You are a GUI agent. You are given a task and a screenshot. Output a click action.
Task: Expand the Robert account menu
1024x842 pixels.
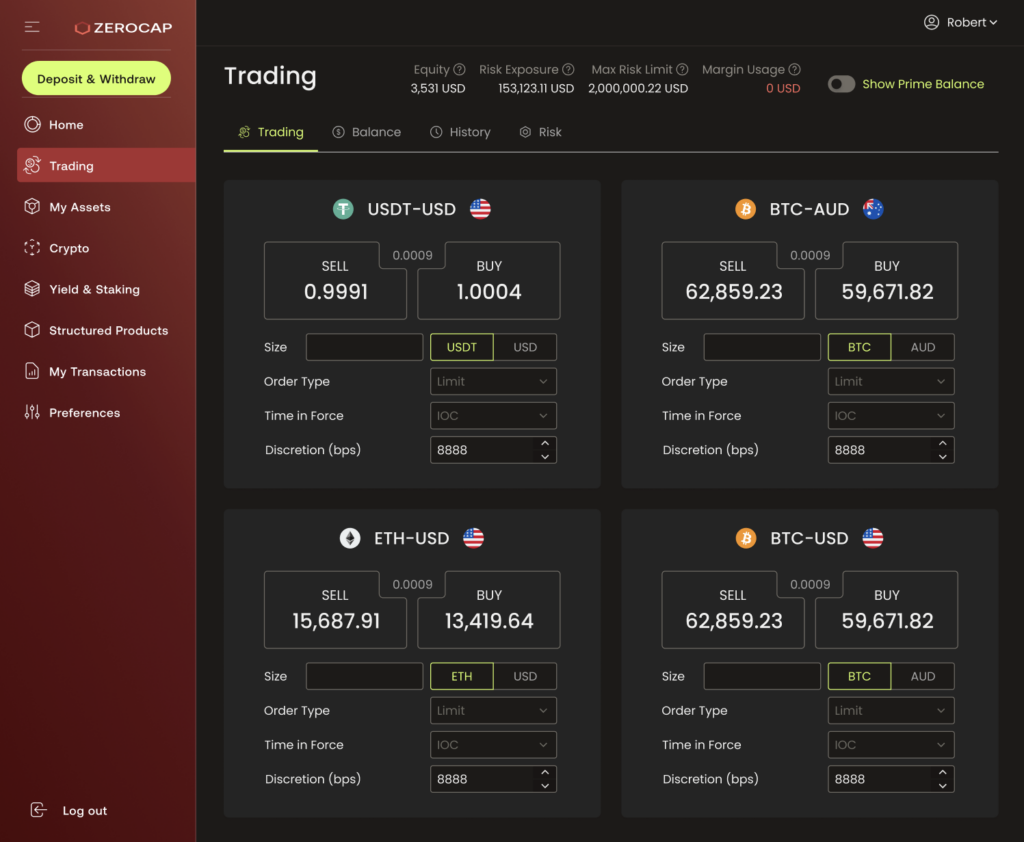(966, 21)
